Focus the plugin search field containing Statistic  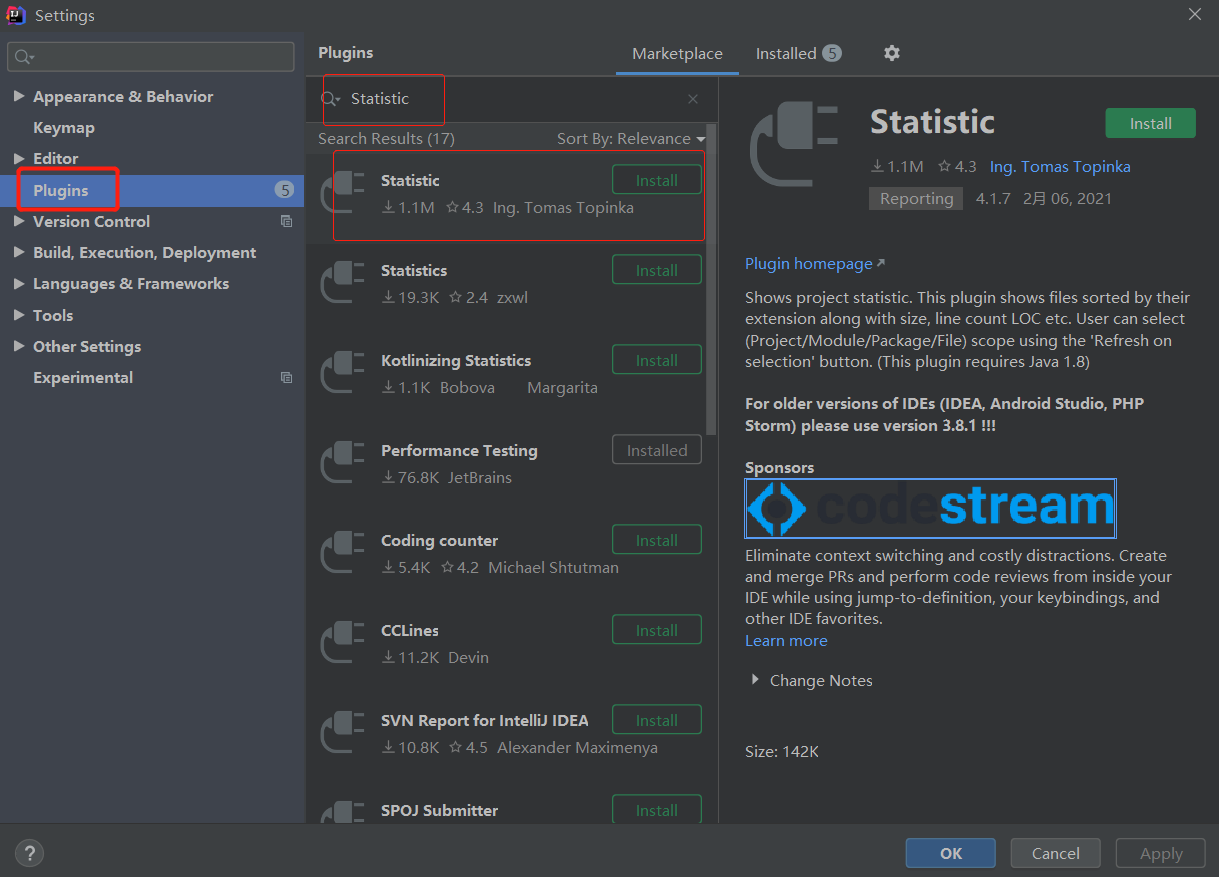point(512,99)
